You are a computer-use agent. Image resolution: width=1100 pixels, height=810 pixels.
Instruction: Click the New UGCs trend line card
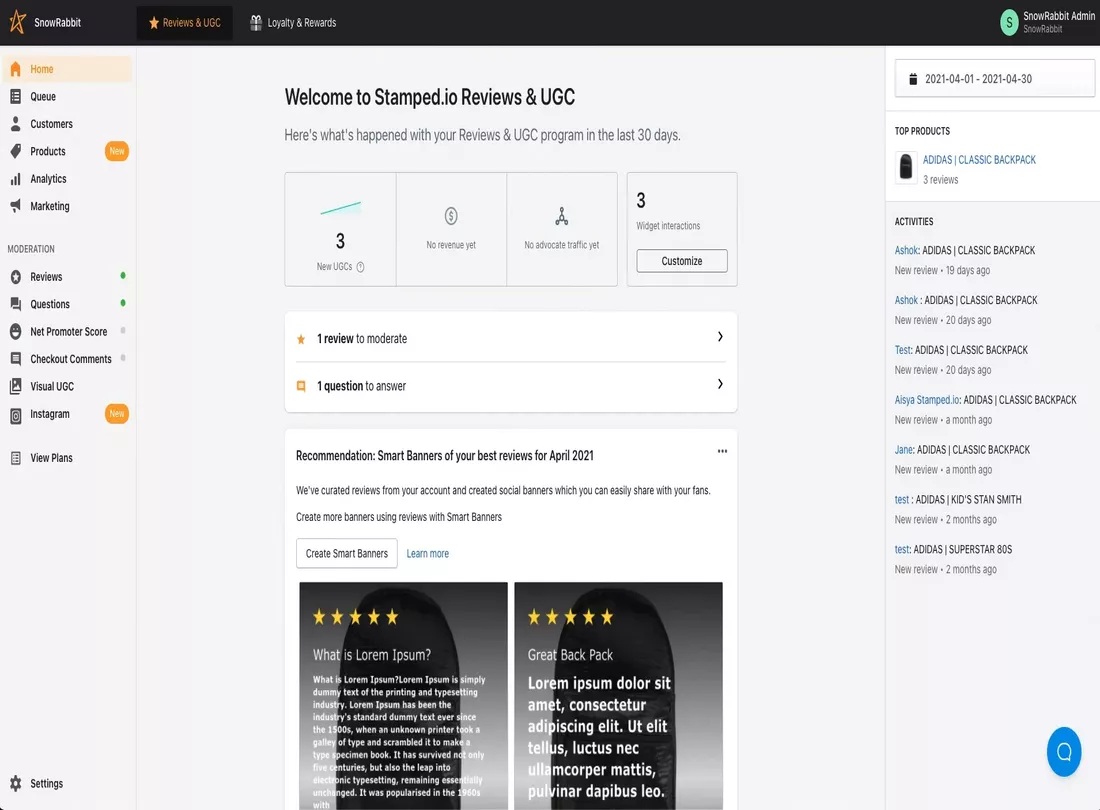click(340, 229)
